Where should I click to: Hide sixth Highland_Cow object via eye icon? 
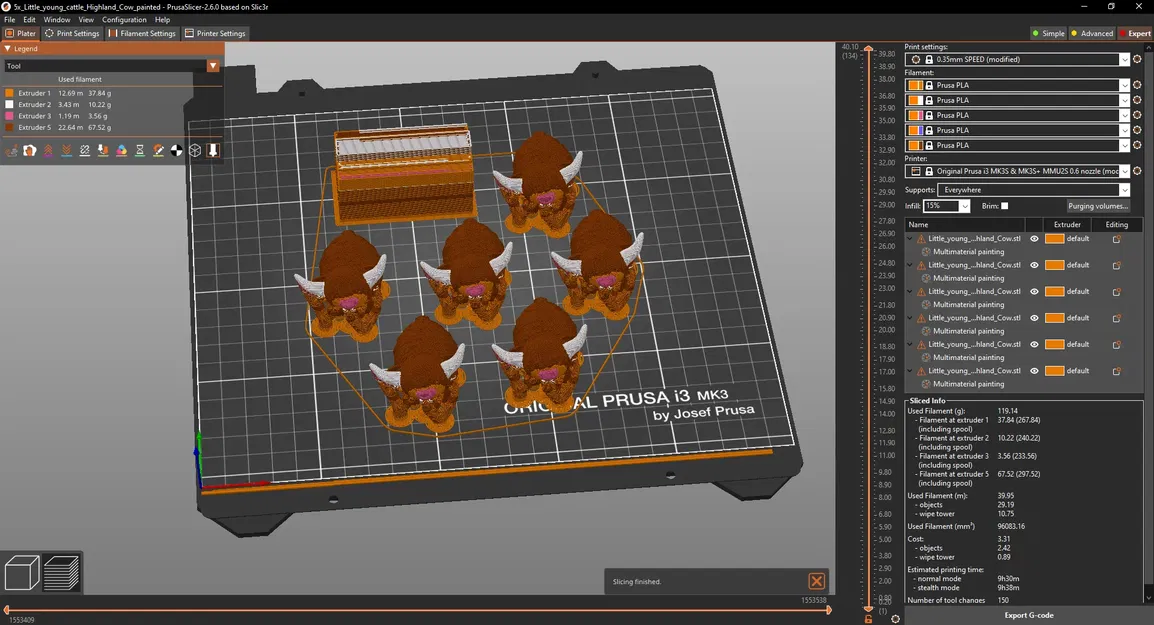[x=1034, y=371]
